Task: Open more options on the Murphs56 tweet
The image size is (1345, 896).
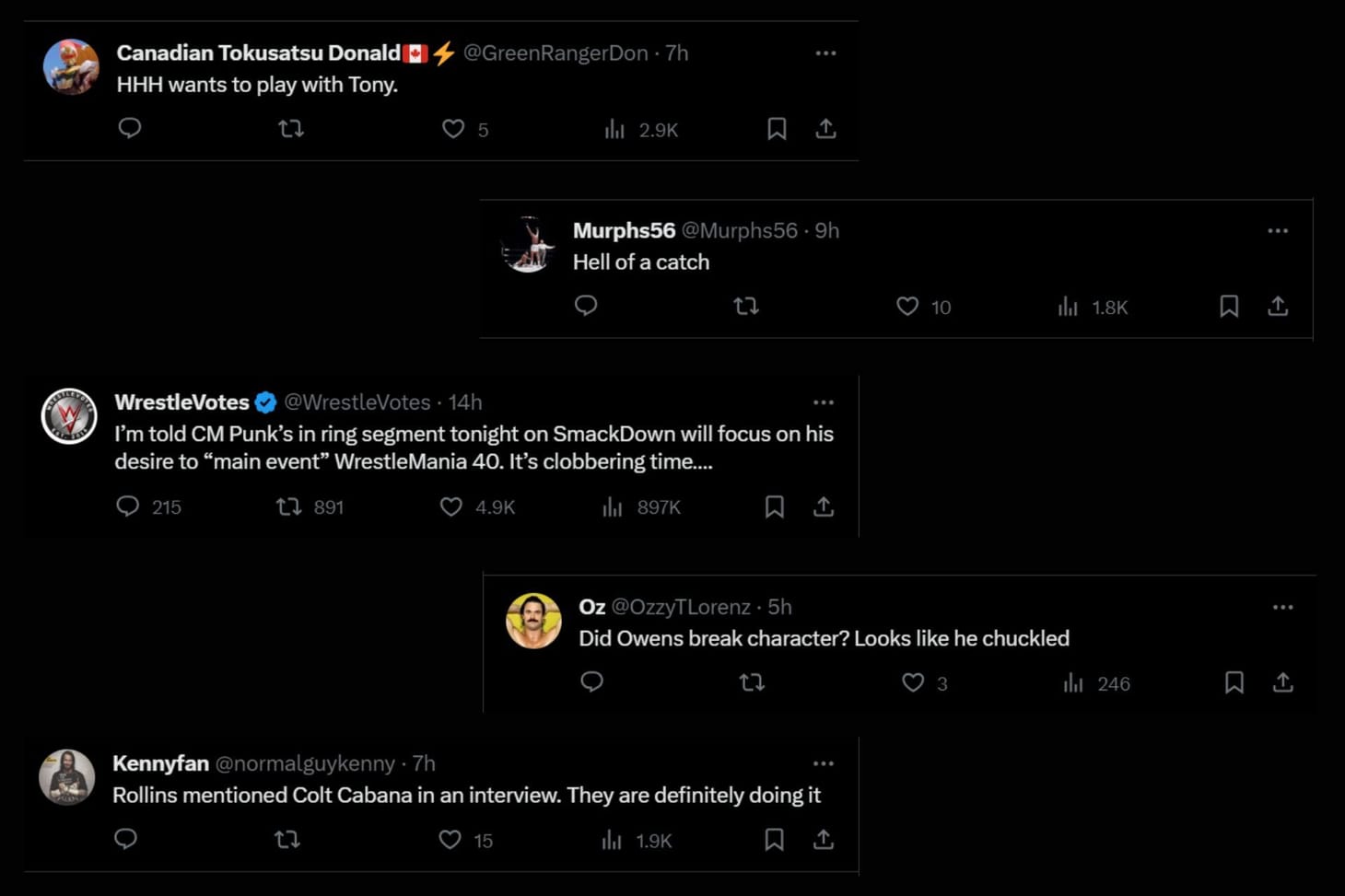Action: pos(1277,230)
